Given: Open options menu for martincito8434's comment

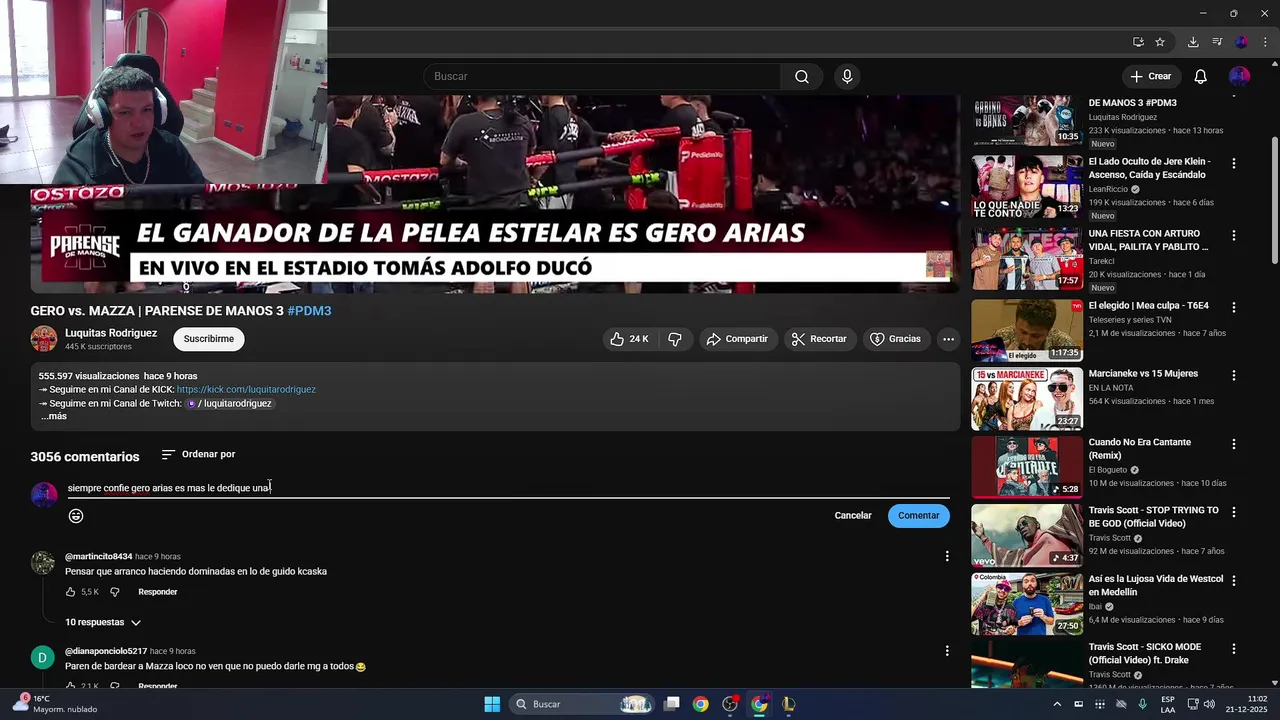Looking at the screenshot, I should (x=947, y=556).
